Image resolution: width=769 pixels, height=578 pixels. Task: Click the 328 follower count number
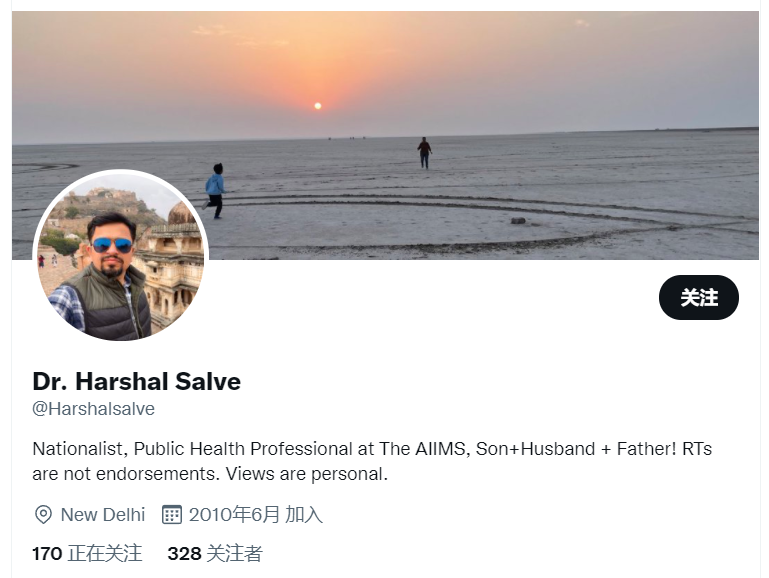coord(184,553)
